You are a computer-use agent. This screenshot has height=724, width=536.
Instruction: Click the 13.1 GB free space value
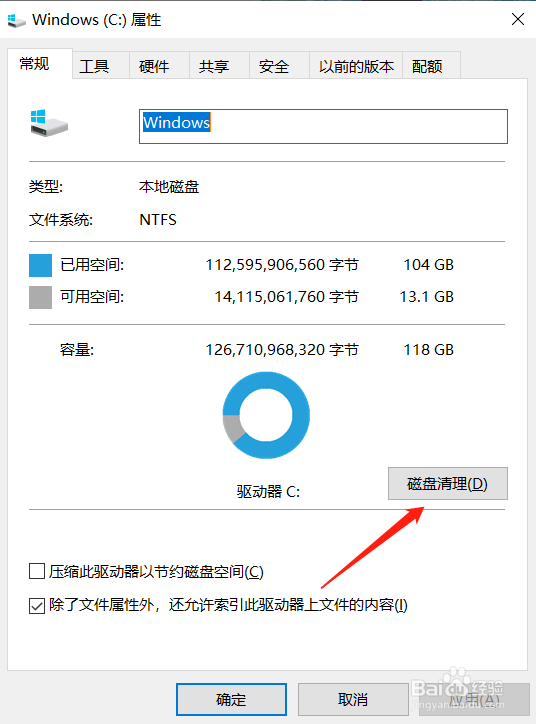[x=427, y=297]
